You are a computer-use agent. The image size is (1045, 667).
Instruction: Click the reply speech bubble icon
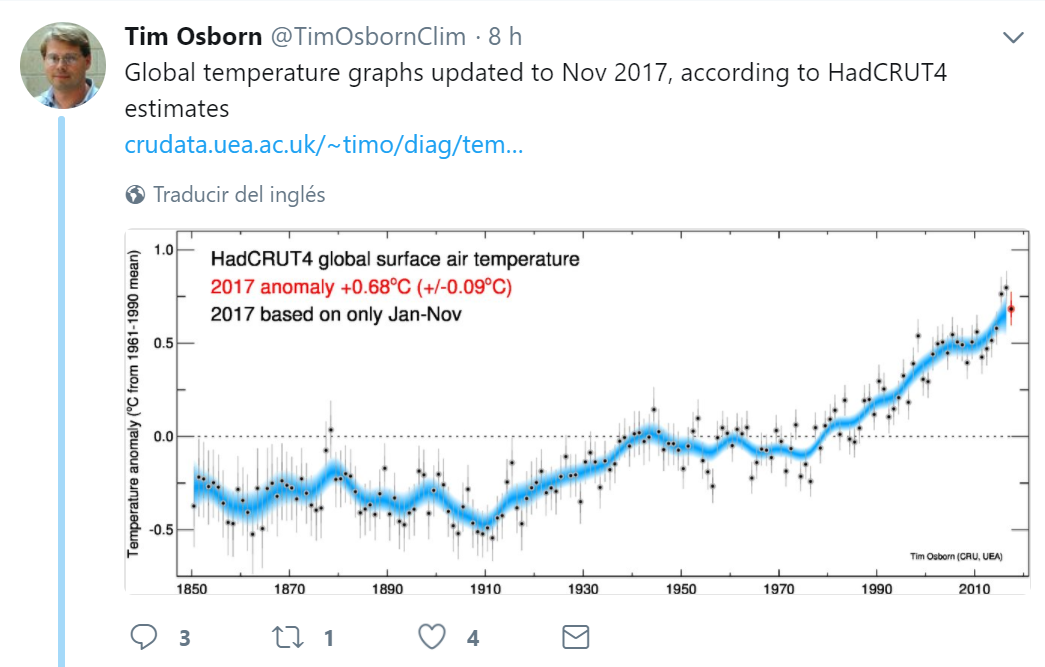tap(146, 637)
